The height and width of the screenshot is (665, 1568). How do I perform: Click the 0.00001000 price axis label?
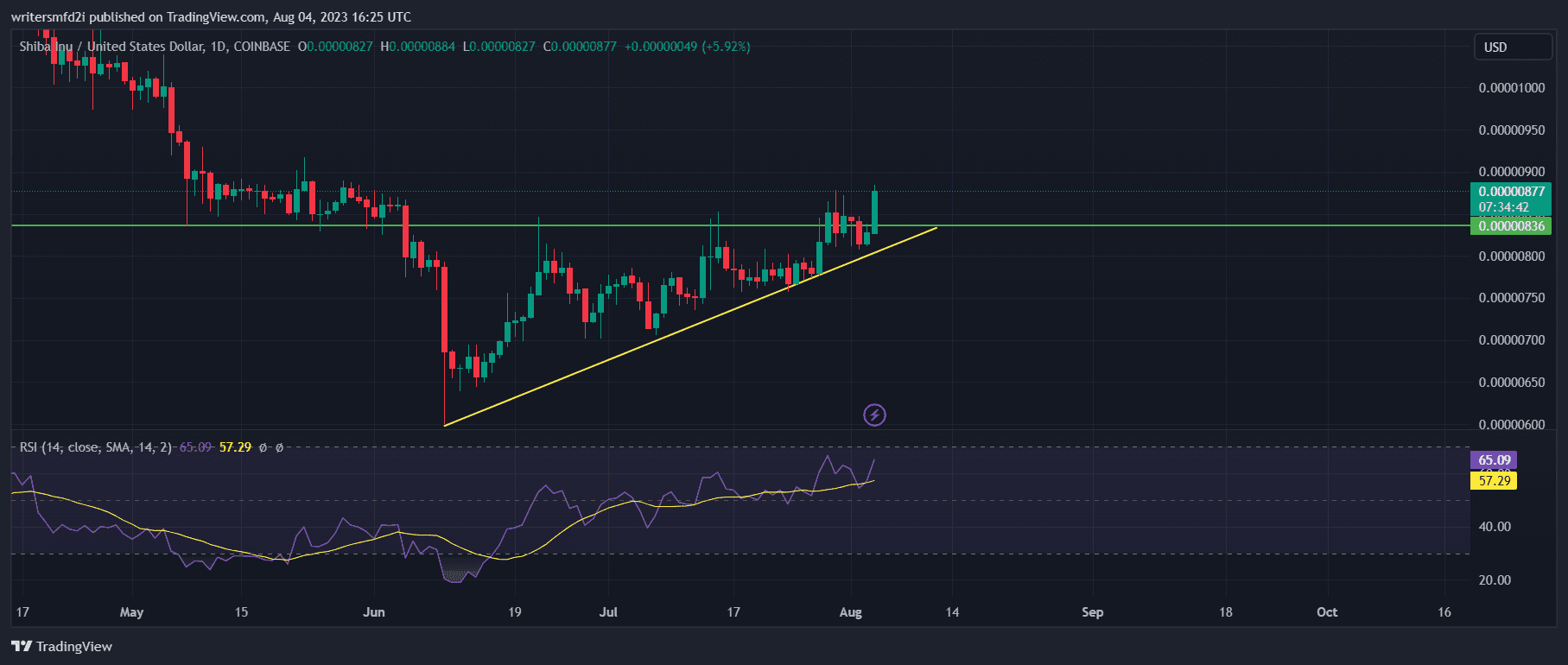[1512, 88]
